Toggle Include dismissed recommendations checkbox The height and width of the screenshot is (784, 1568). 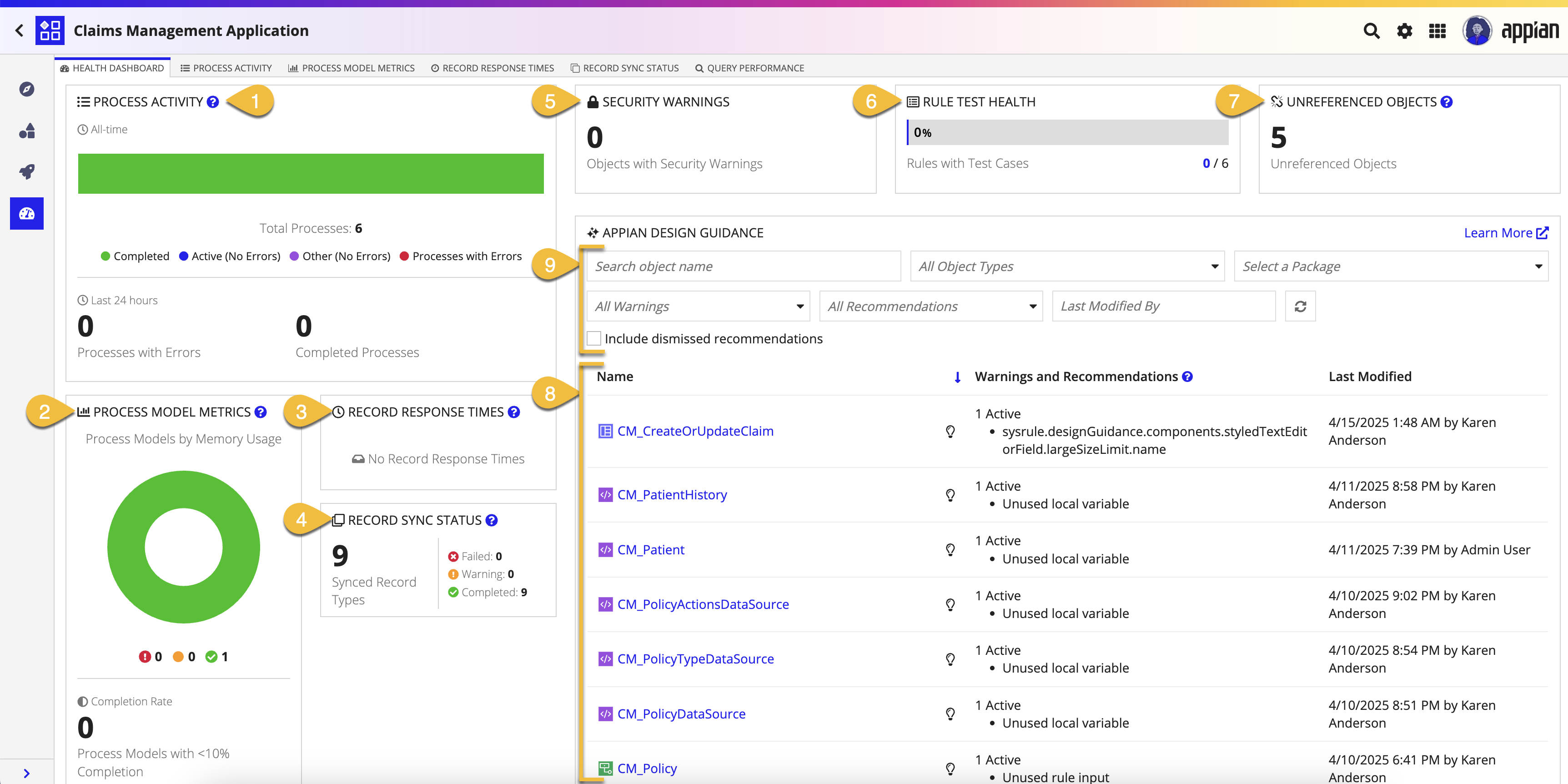click(594, 338)
